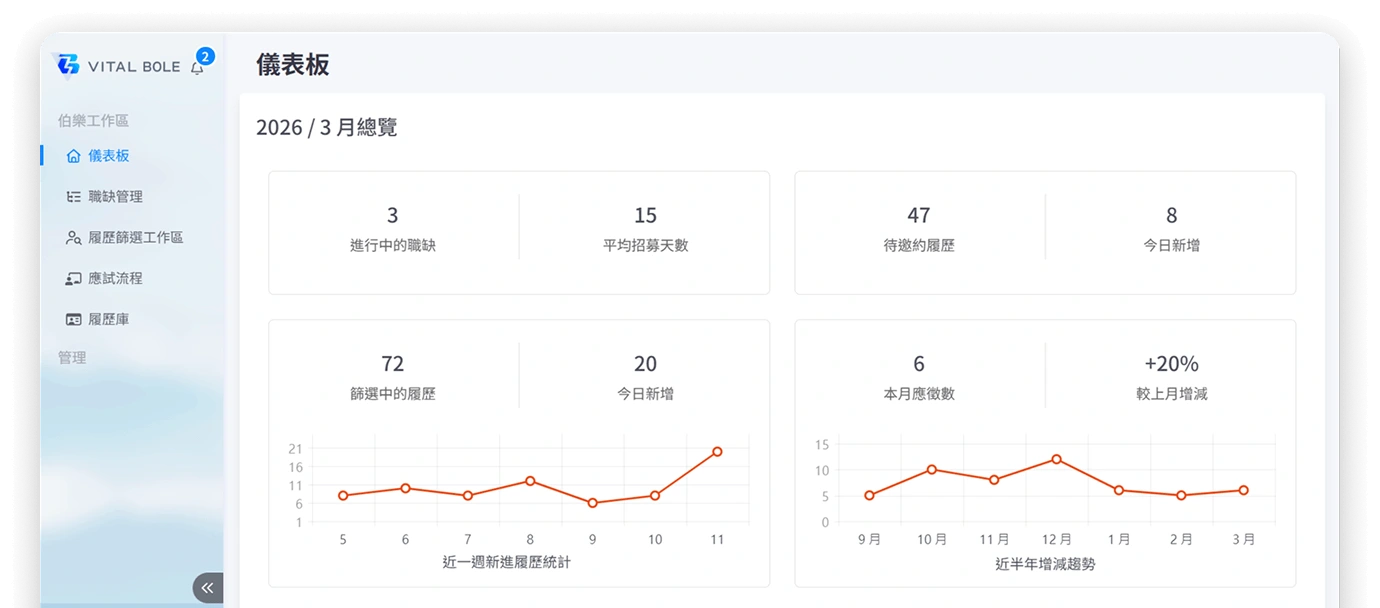Click the Vital Bole logo icon

67,64
